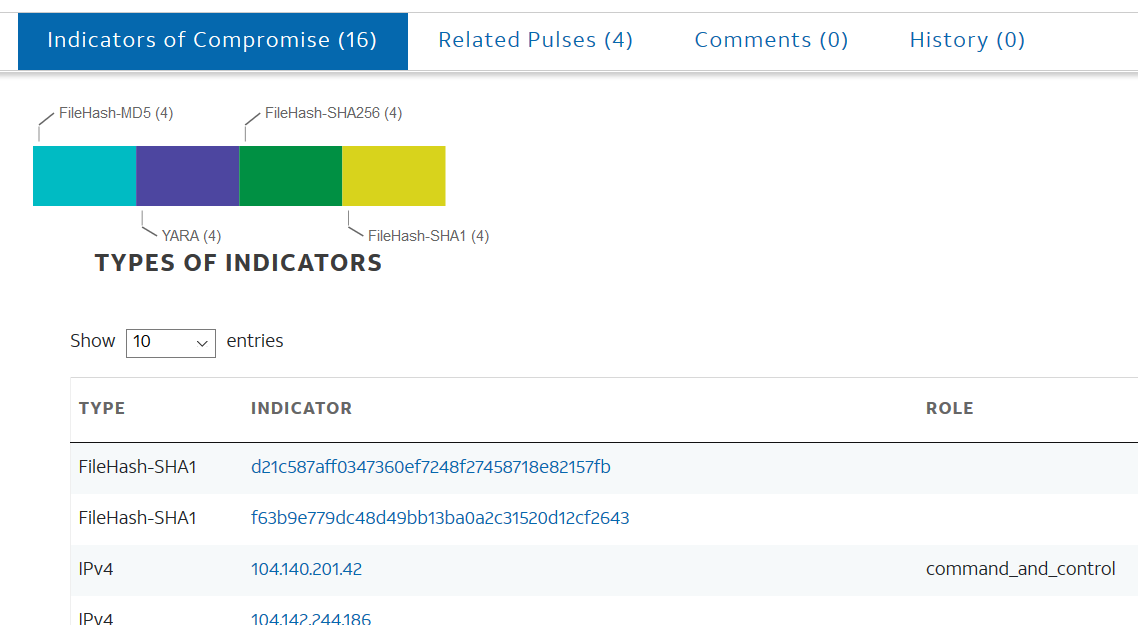Select the yellow FileHash-SHA1 segment
The width and height of the screenshot is (1138, 625).
[393, 175]
